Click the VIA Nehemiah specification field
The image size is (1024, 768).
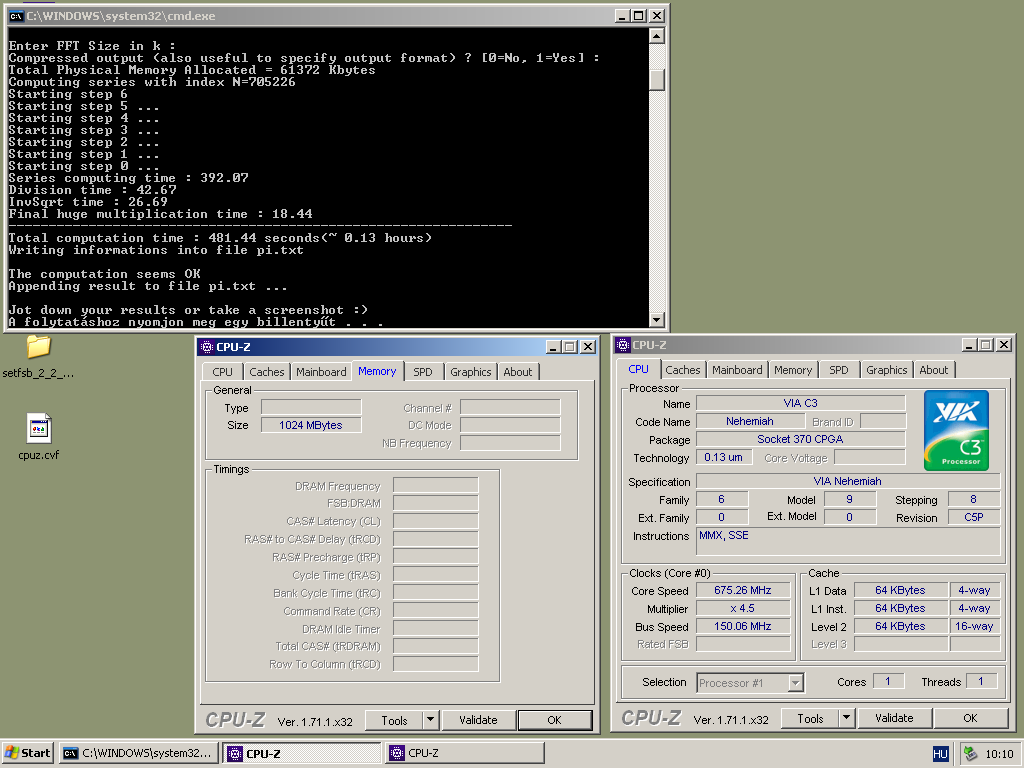(x=848, y=481)
